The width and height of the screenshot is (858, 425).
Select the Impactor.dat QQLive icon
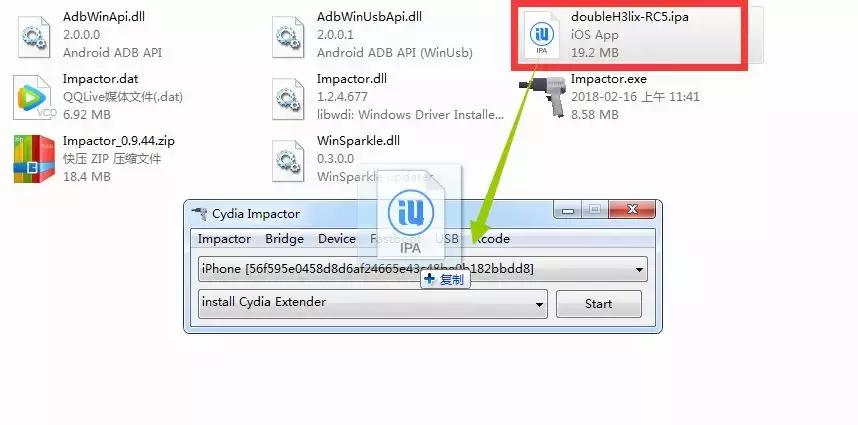click(x=35, y=98)
